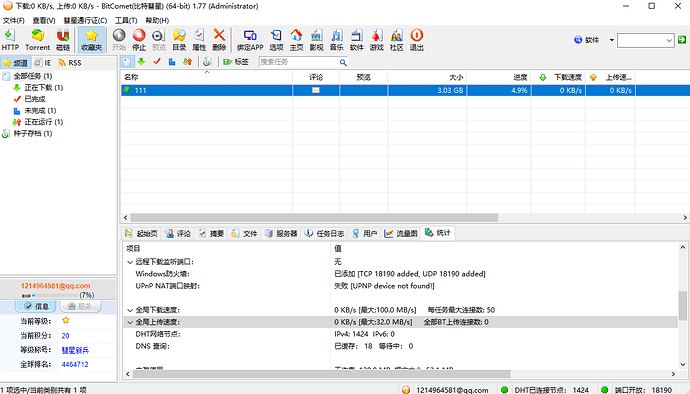Click the 彗星新兵 level title link

pyautogui.click(x=75, y=350)
